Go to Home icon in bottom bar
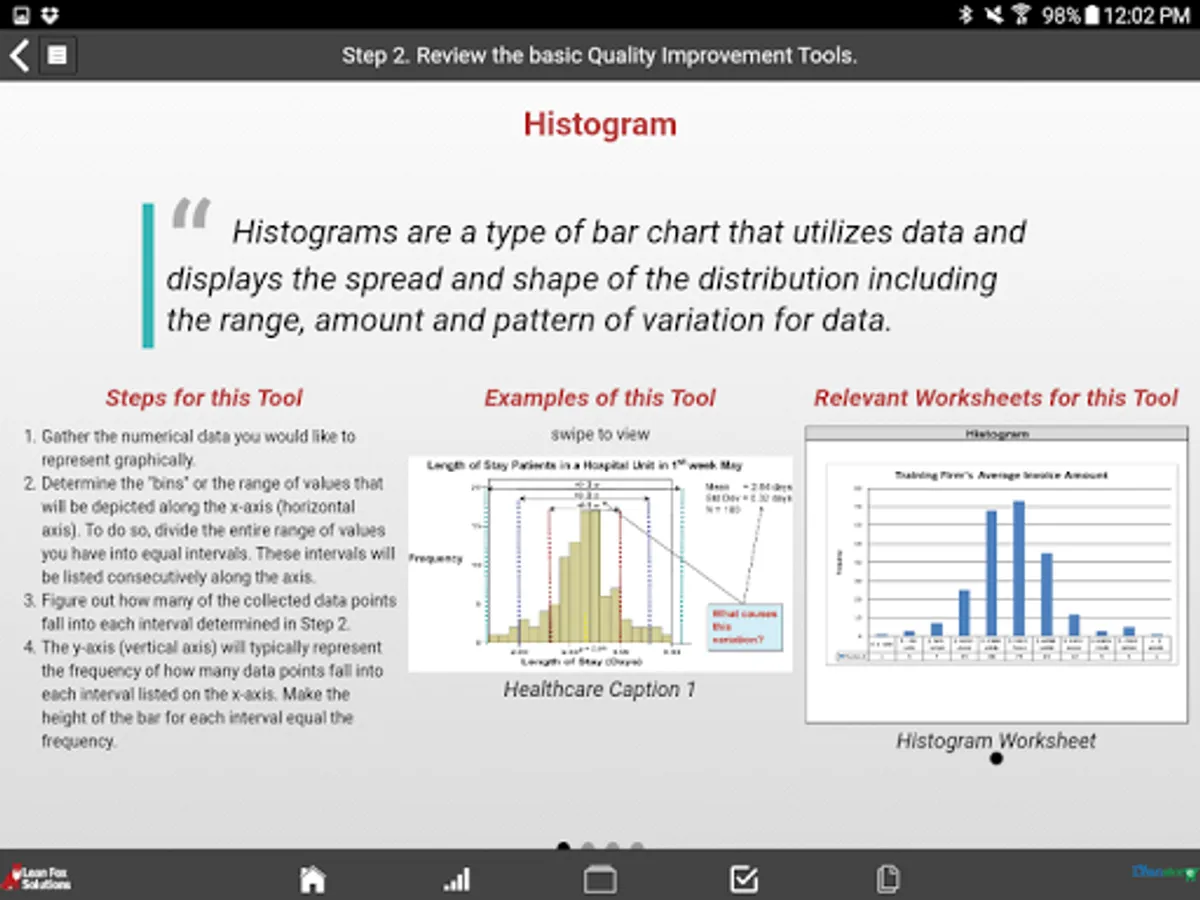 point(313,879)
